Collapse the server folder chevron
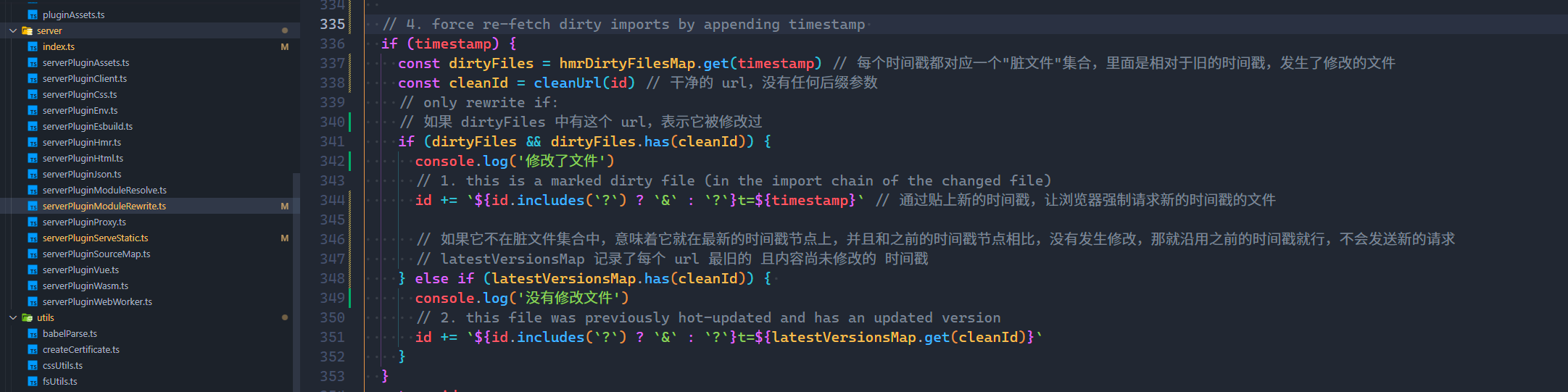This screenshot has width=1568, height=392. click(13, 30)
